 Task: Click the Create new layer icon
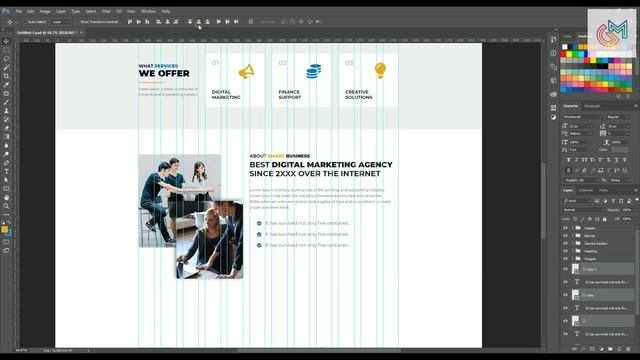pyautogui.click(x=619, y=349)
